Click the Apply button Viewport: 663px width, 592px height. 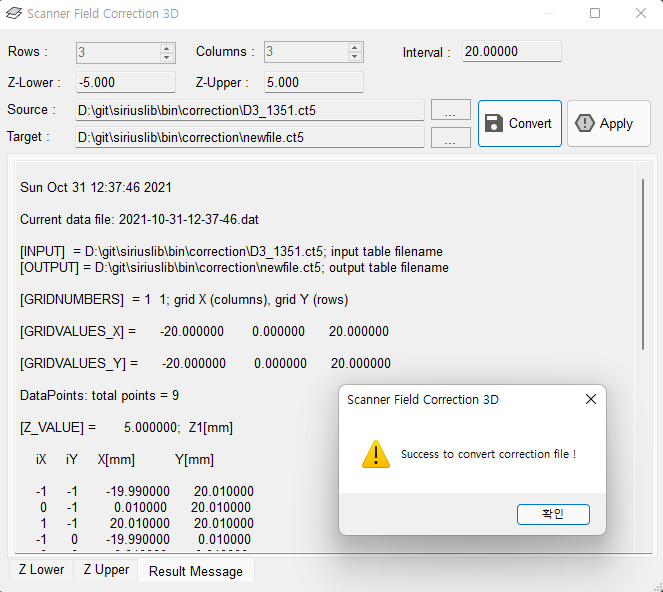point(608,123)
